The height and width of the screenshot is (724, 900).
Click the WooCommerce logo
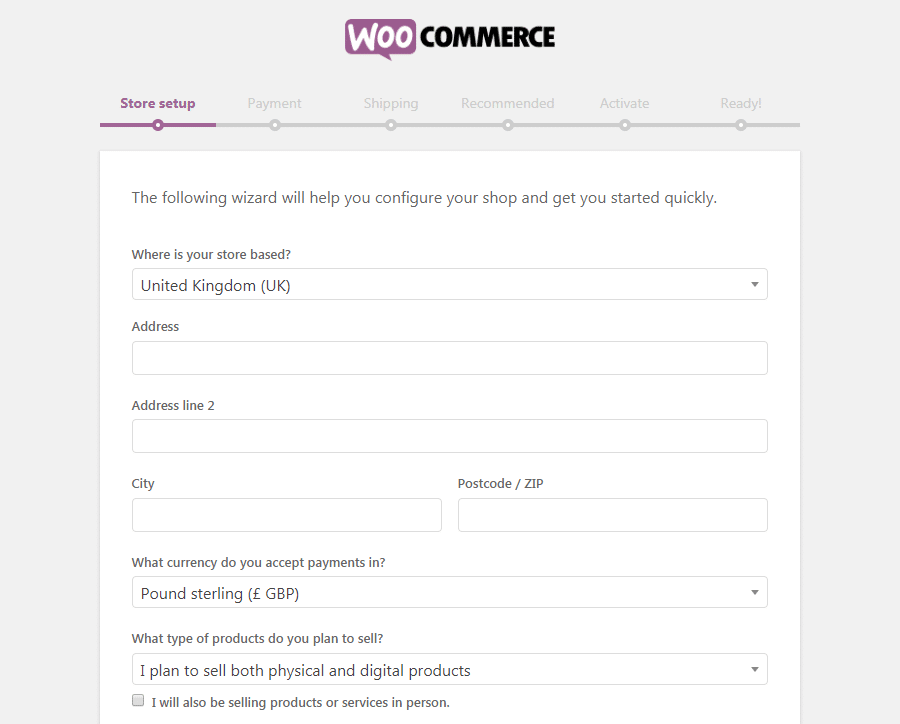[449, 38]
